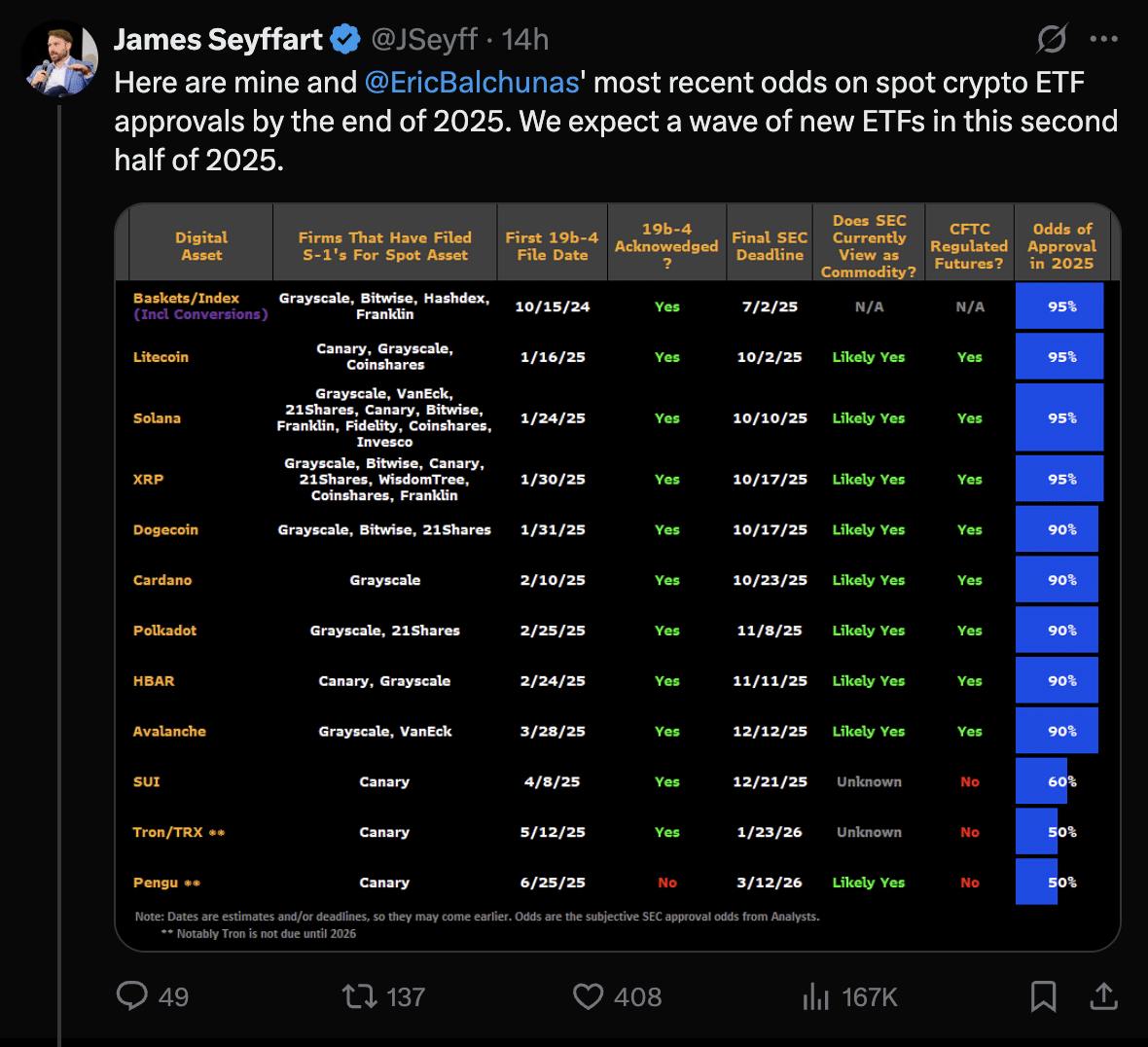Click the Dogecoin asset label
Screen dimensions: 1148x1047
[165, 530]
